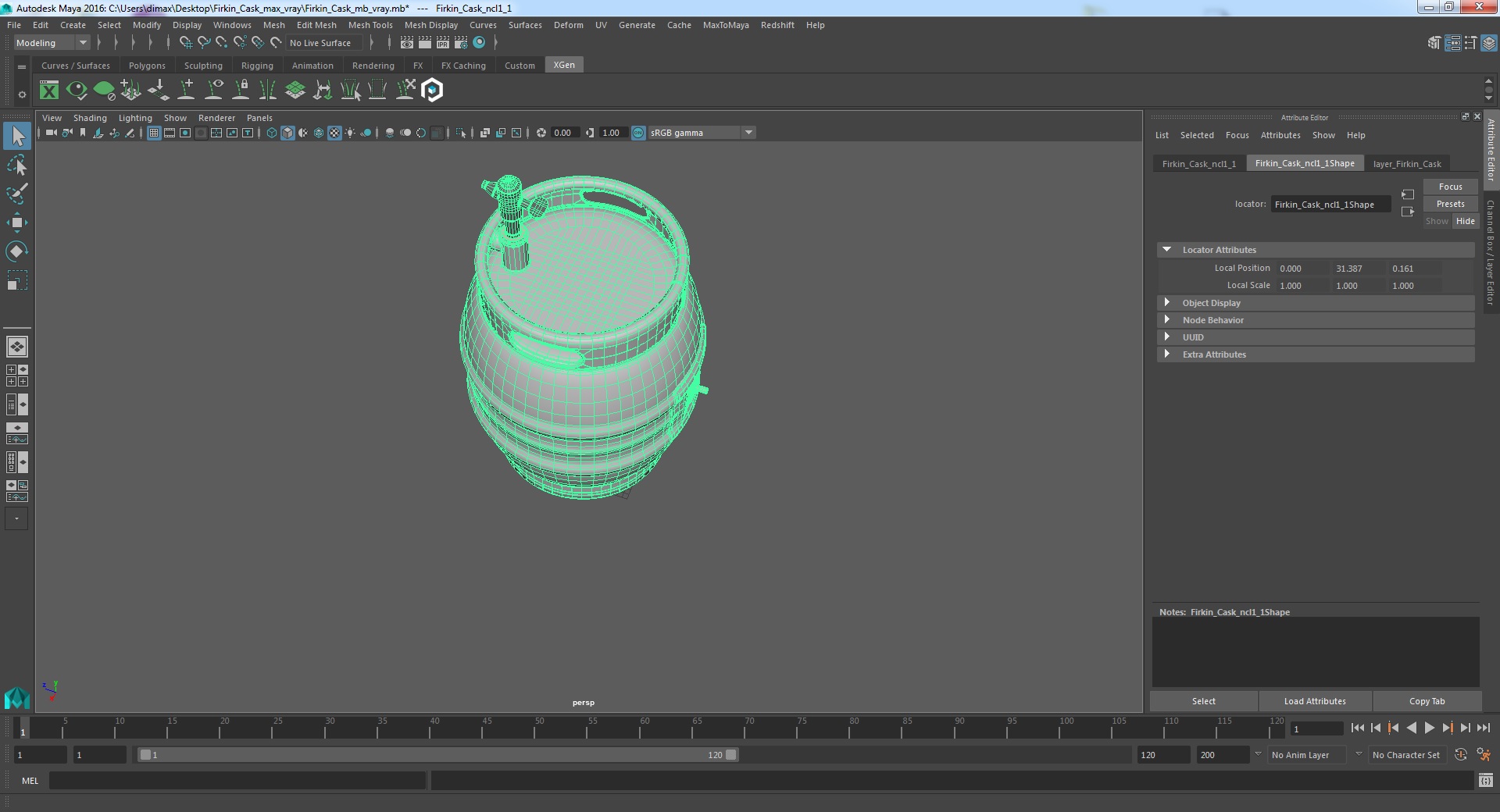
Task: Toggle auto keyframe icon
Action: point(1461,755)
